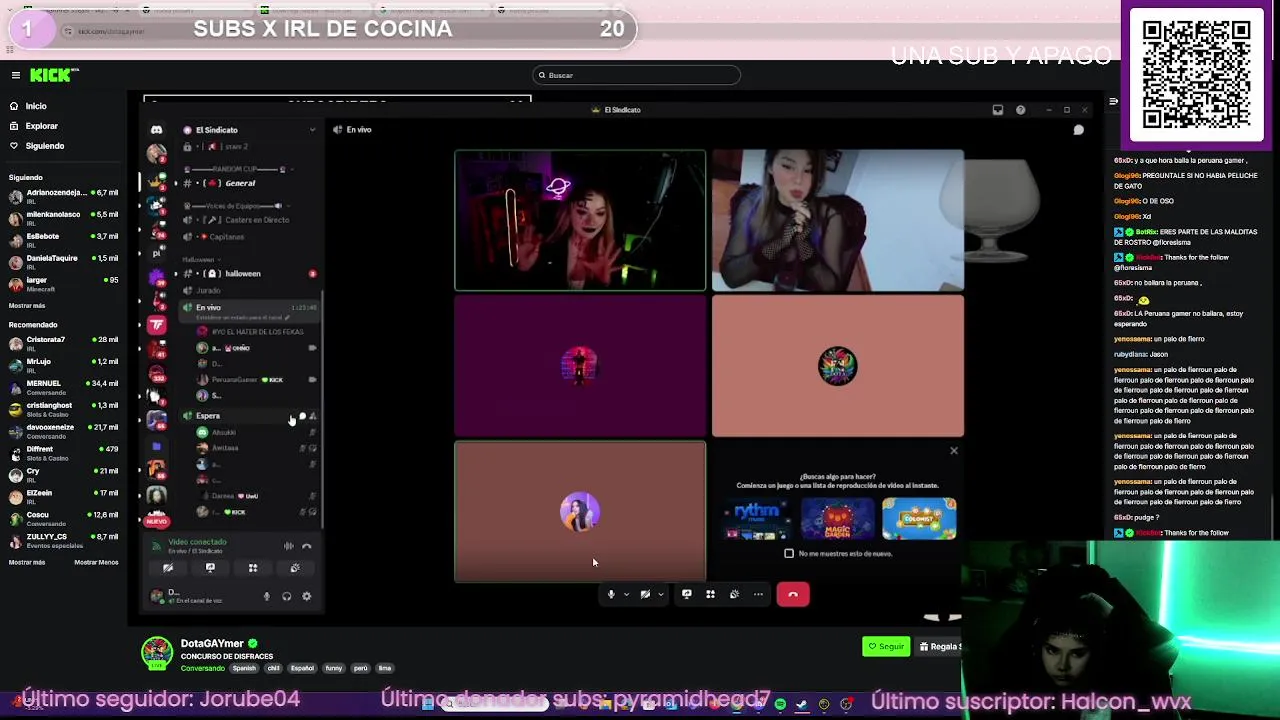The image size is (1280, 720).
Task: Open microphone options dropdown arrow
Action: pos(626,594)
